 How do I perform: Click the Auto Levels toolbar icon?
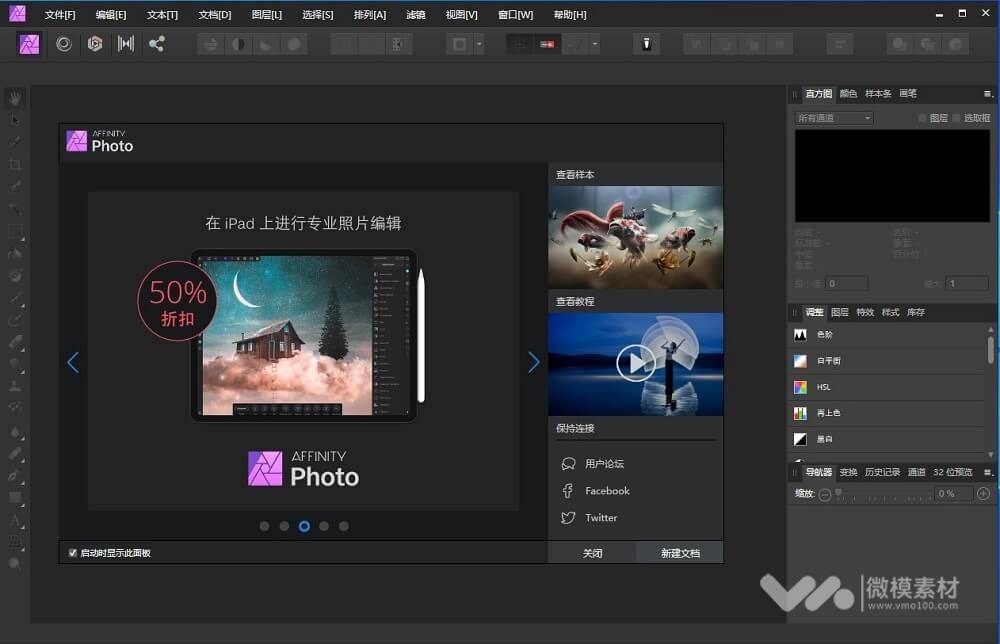[210, 44]
